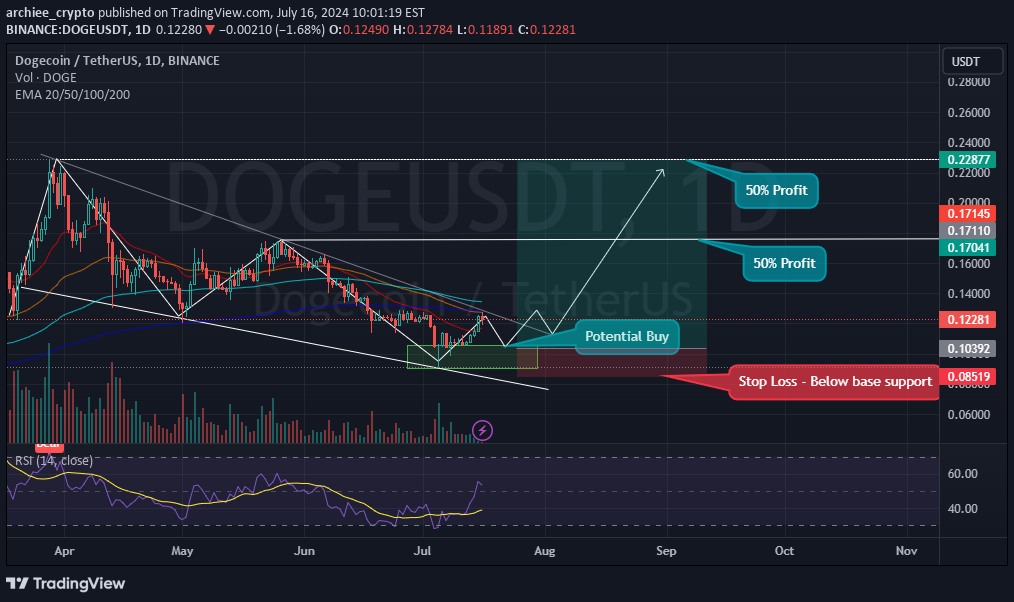Click the red 0.17145 price label
The width and height of the screenshot is (1014, 602).
click(x=967, y=213)
